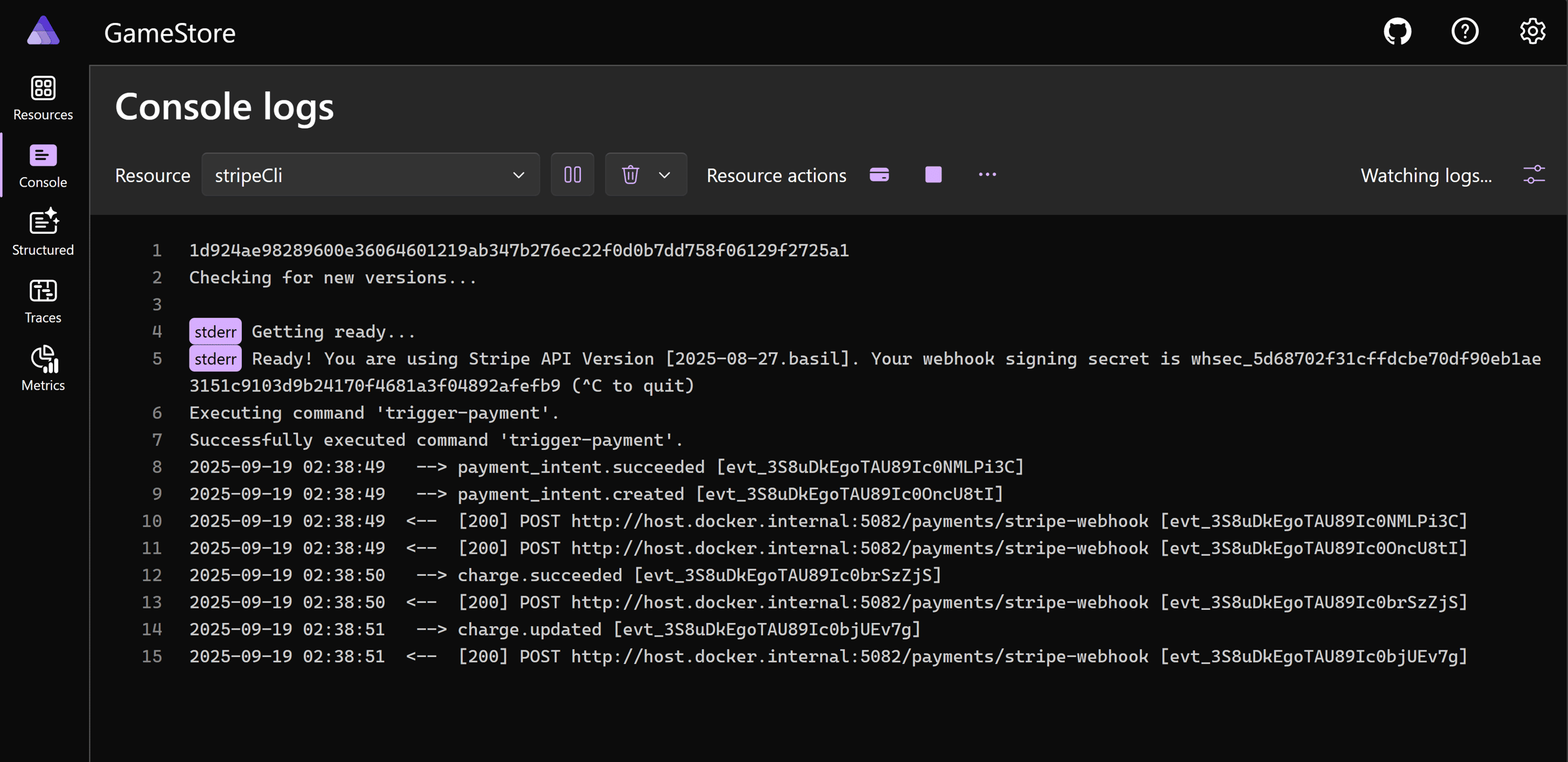Click the Resource label beside dropdown

(x=152, y=175)
